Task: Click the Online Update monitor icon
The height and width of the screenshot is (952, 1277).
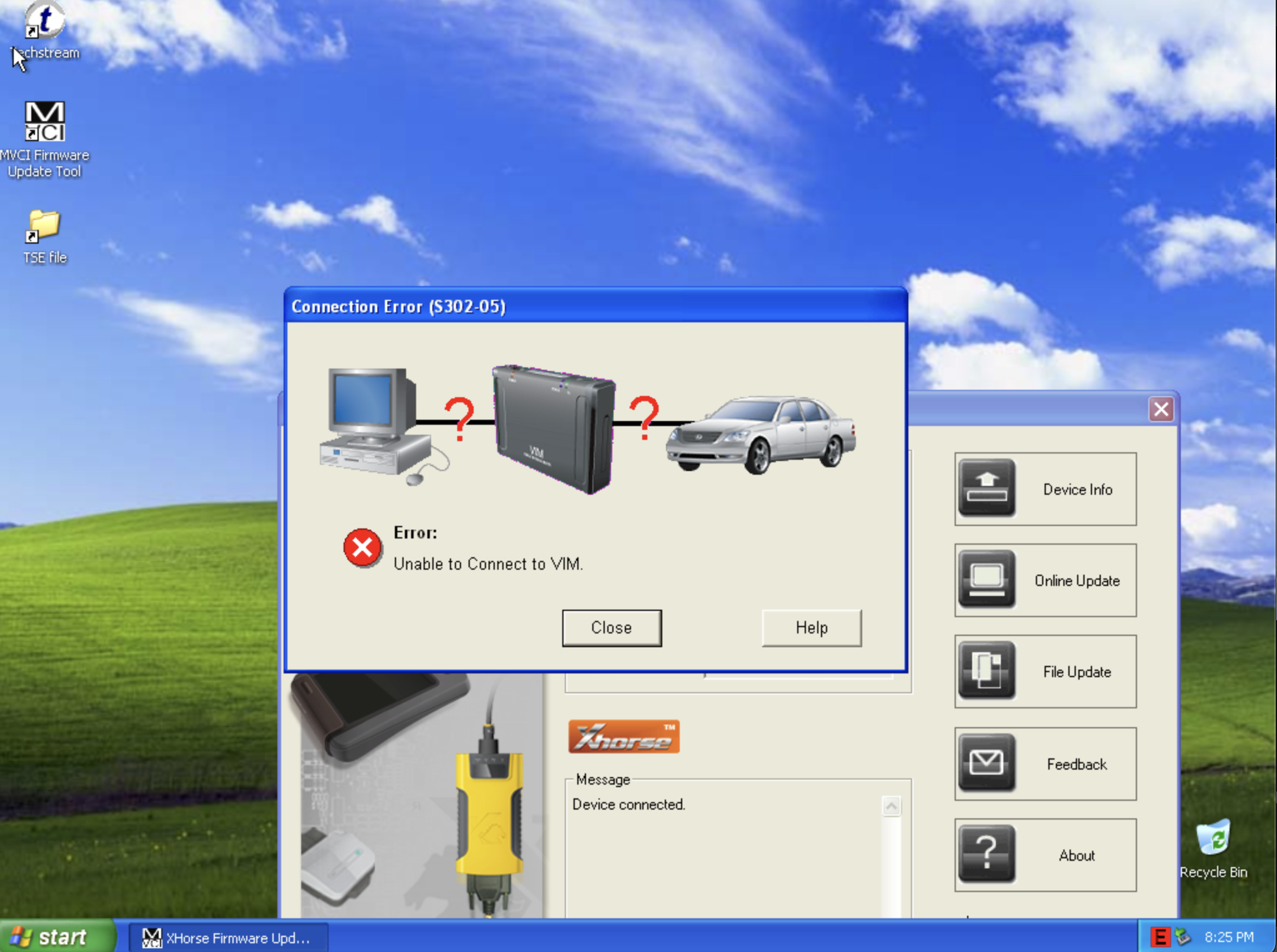Action: click(x=986, y=580)
